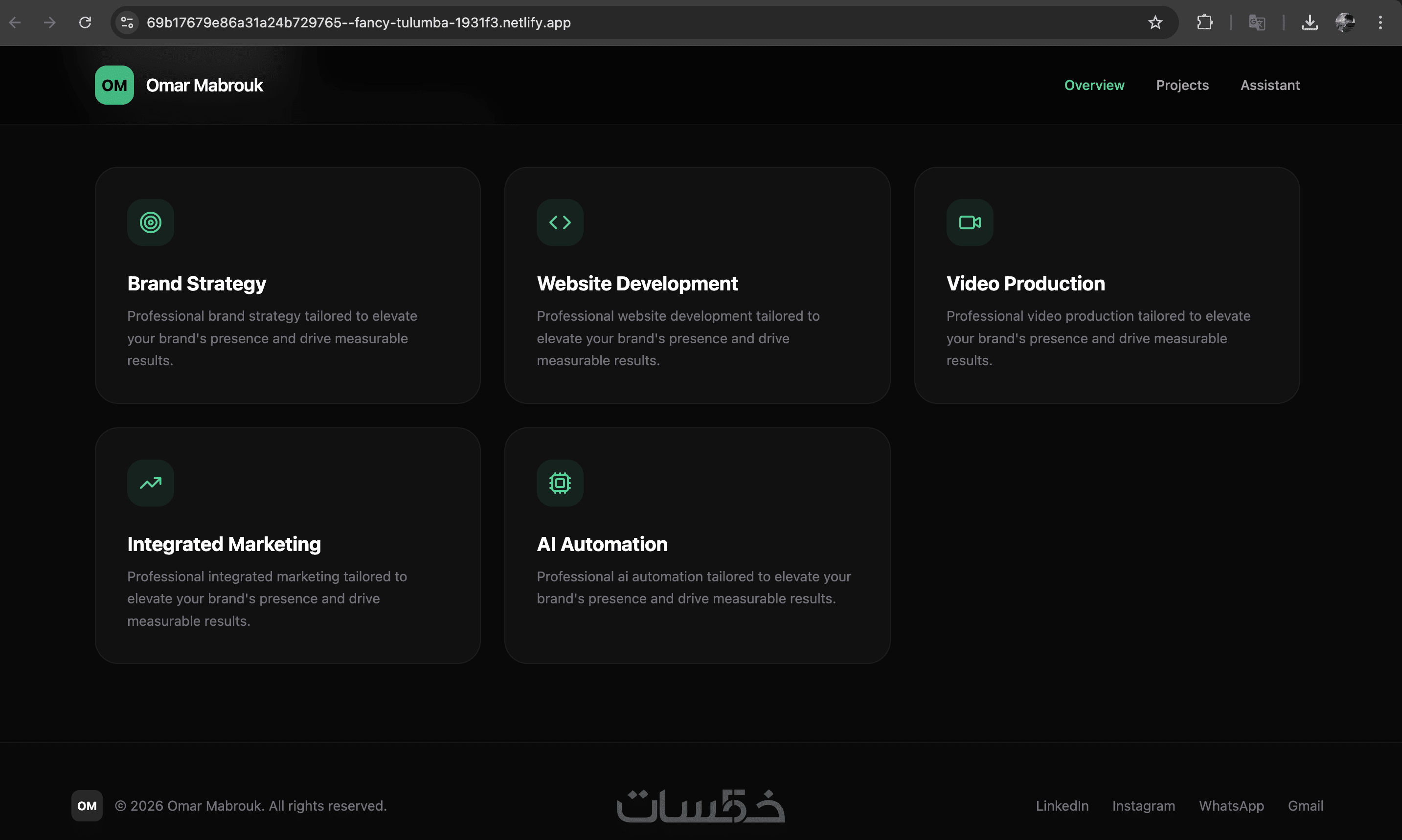Open the LinkedIn footer link
This screenshot has height=840, width=1402.
point(1062,805)
